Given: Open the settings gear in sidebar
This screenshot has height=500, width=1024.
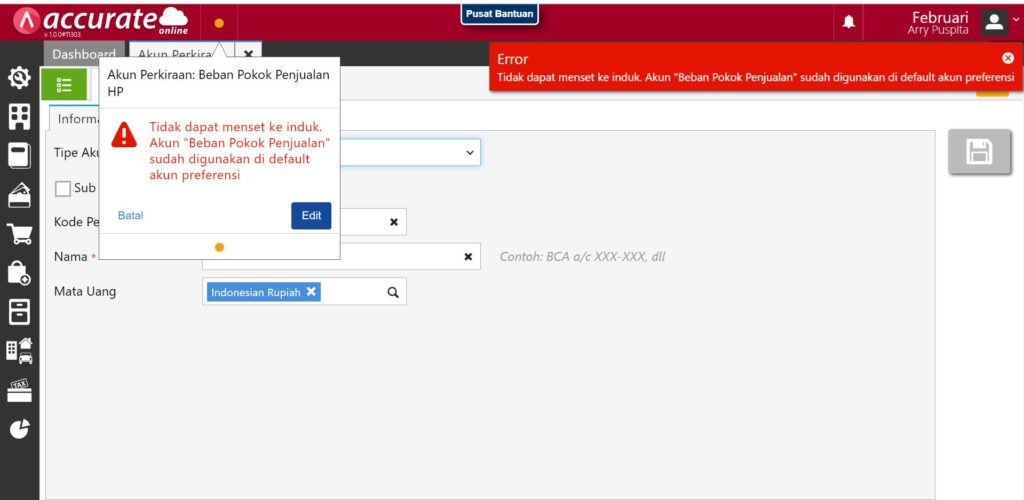Looking at the screenshot, I should tap(19, 78).
